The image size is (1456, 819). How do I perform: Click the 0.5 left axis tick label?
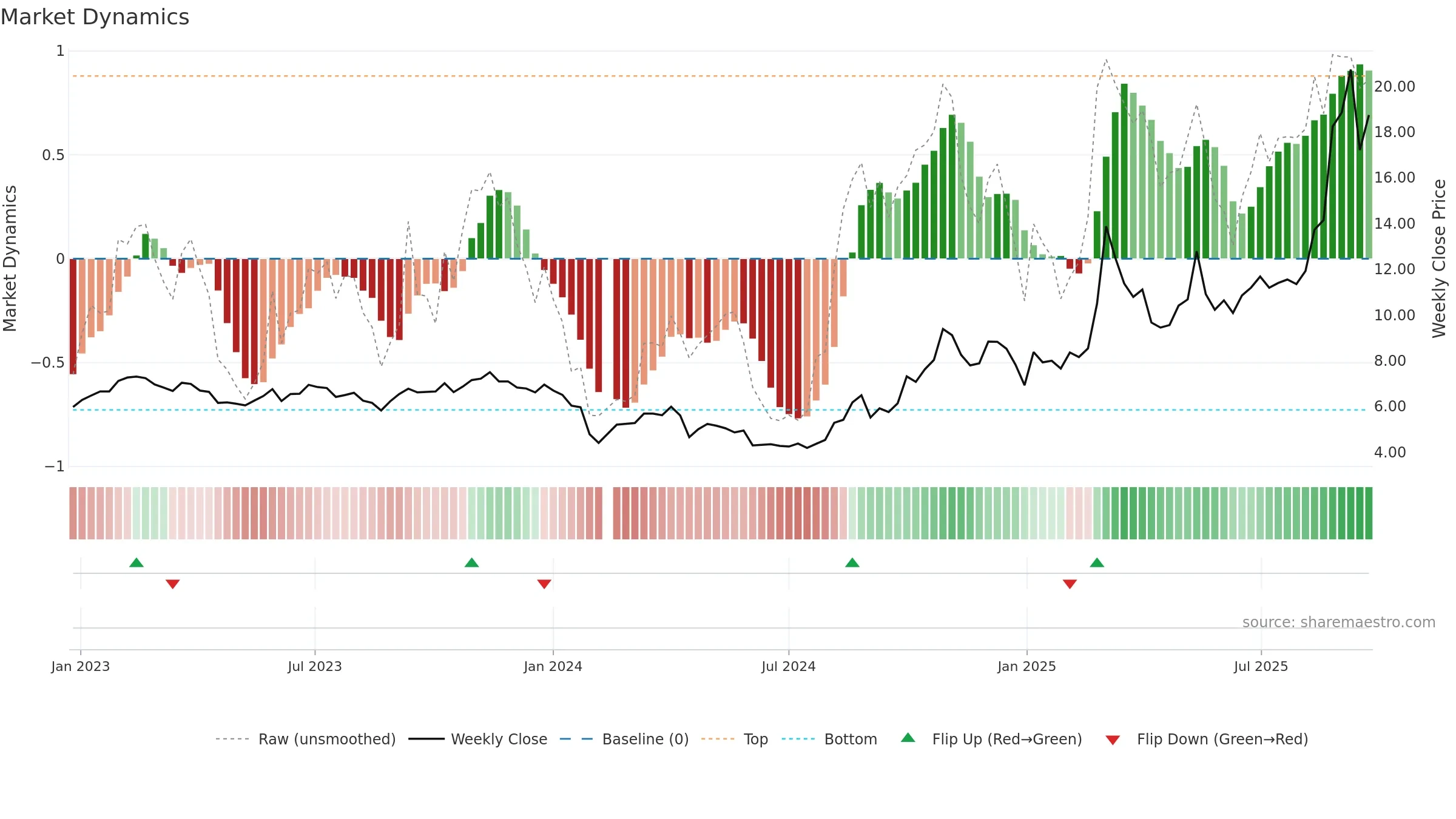[53, 155]
